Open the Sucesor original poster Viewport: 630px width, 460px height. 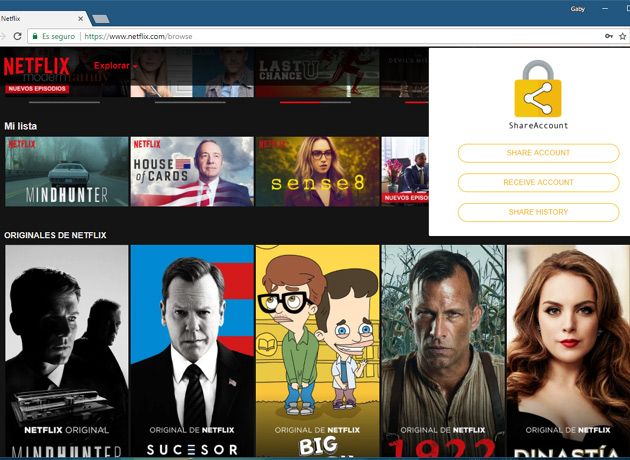191,350
